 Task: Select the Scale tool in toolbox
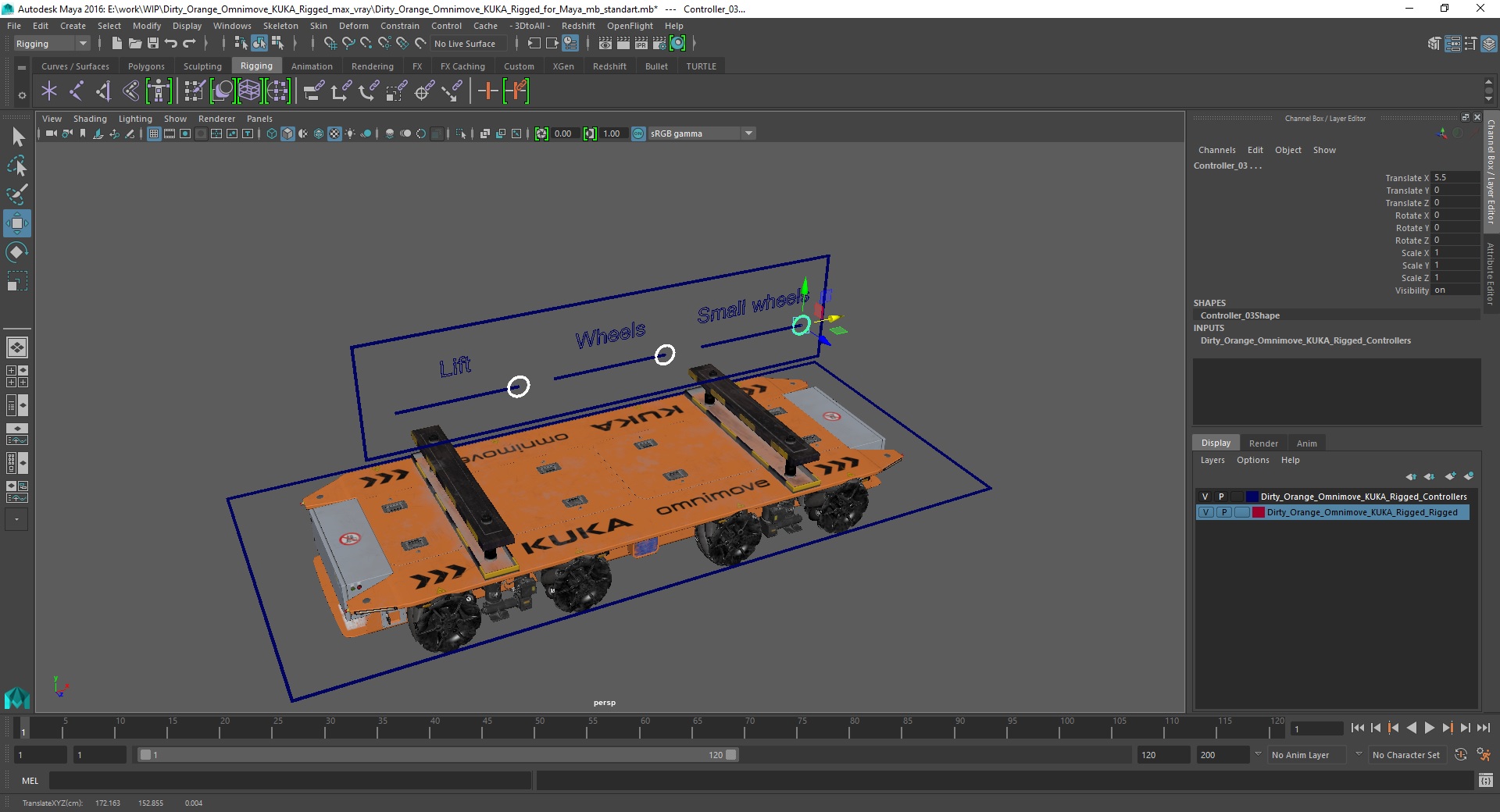[x=16, y=281]
